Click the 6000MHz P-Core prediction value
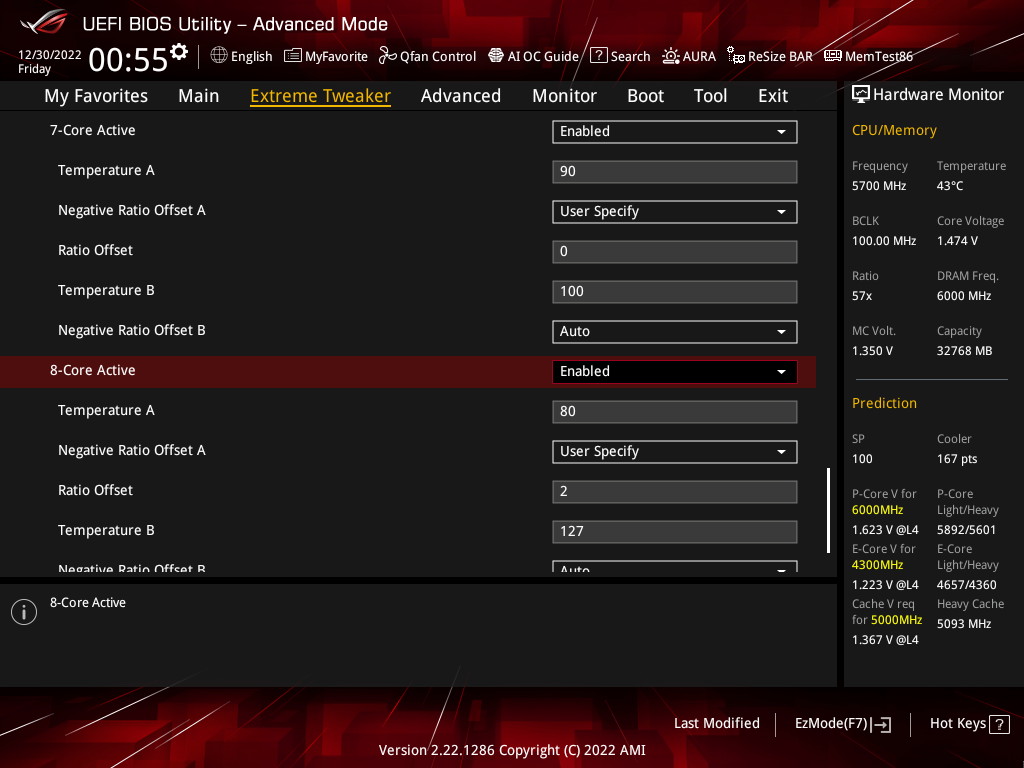The height and width of the screenshot is (768, 1024). pos(878,510)
